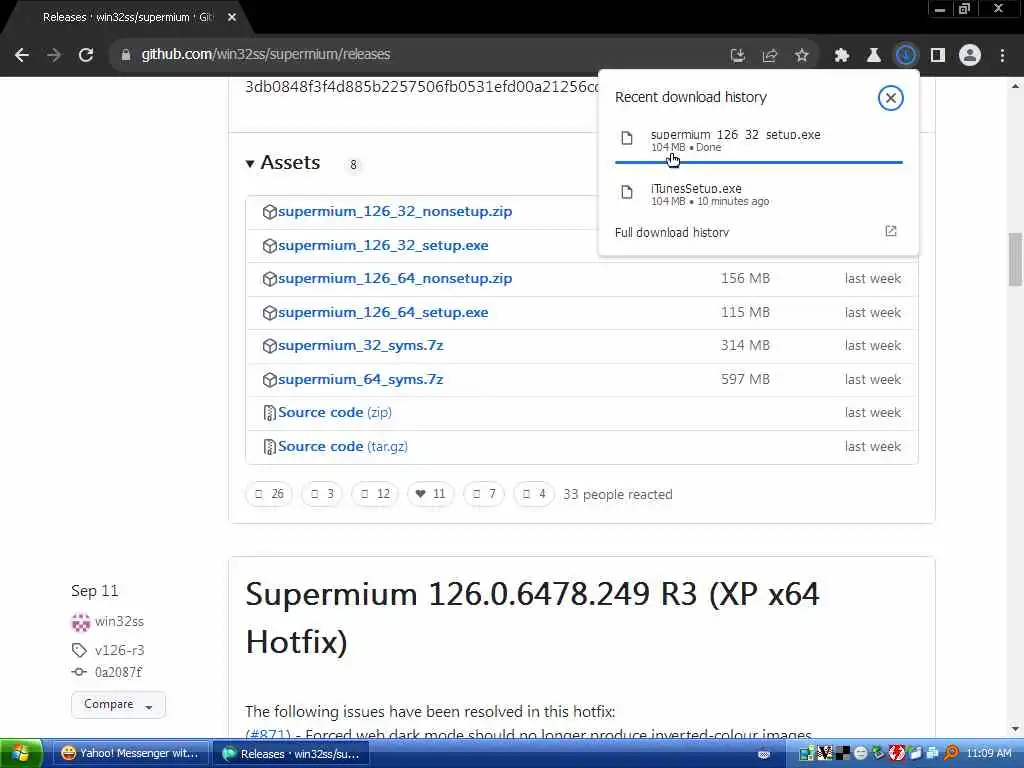Screen dimensions: 1024x768
Task: Toggle the reaction with count 4
Action: (534, 494)
